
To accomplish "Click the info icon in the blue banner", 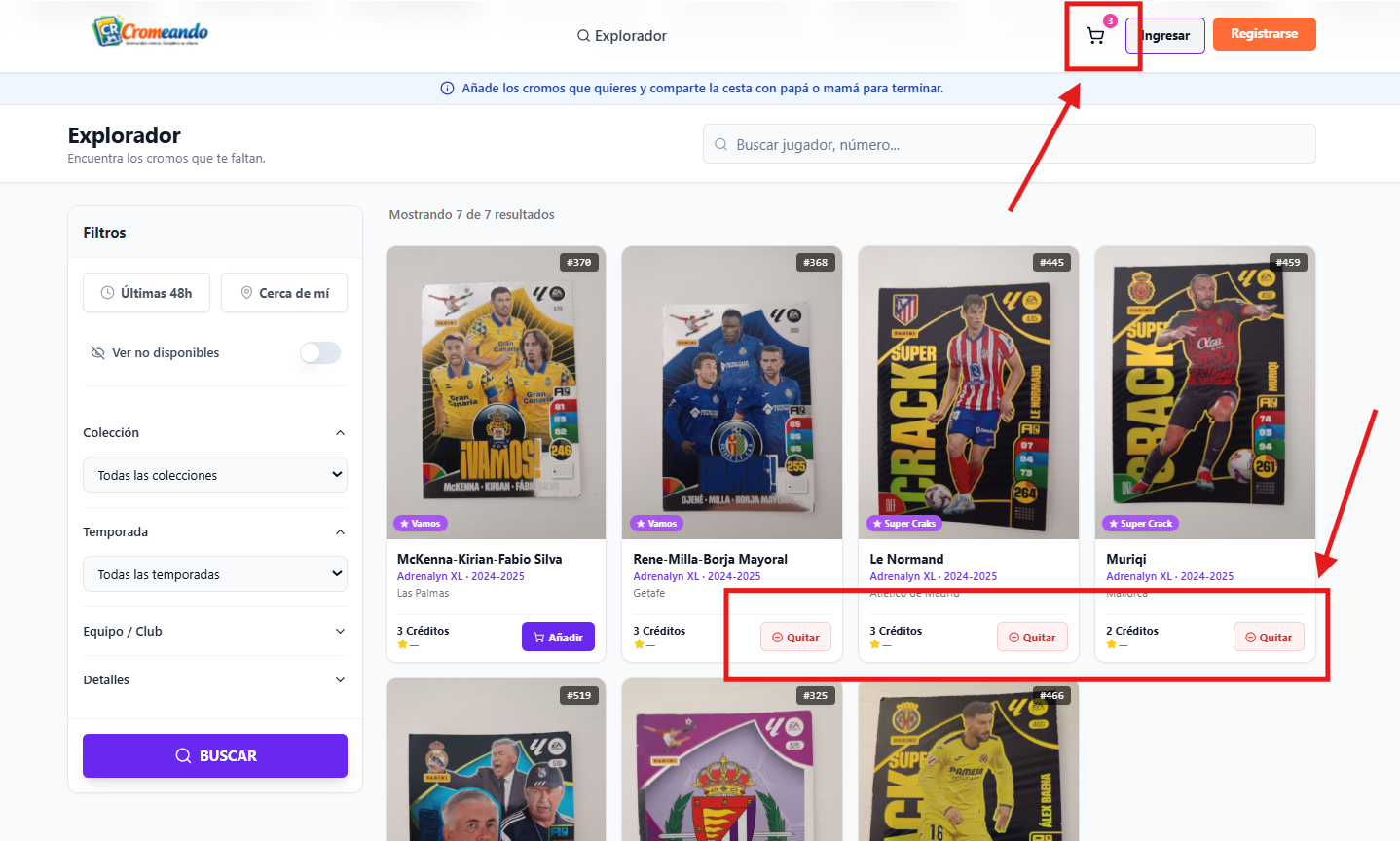I will tap(448, 89).
